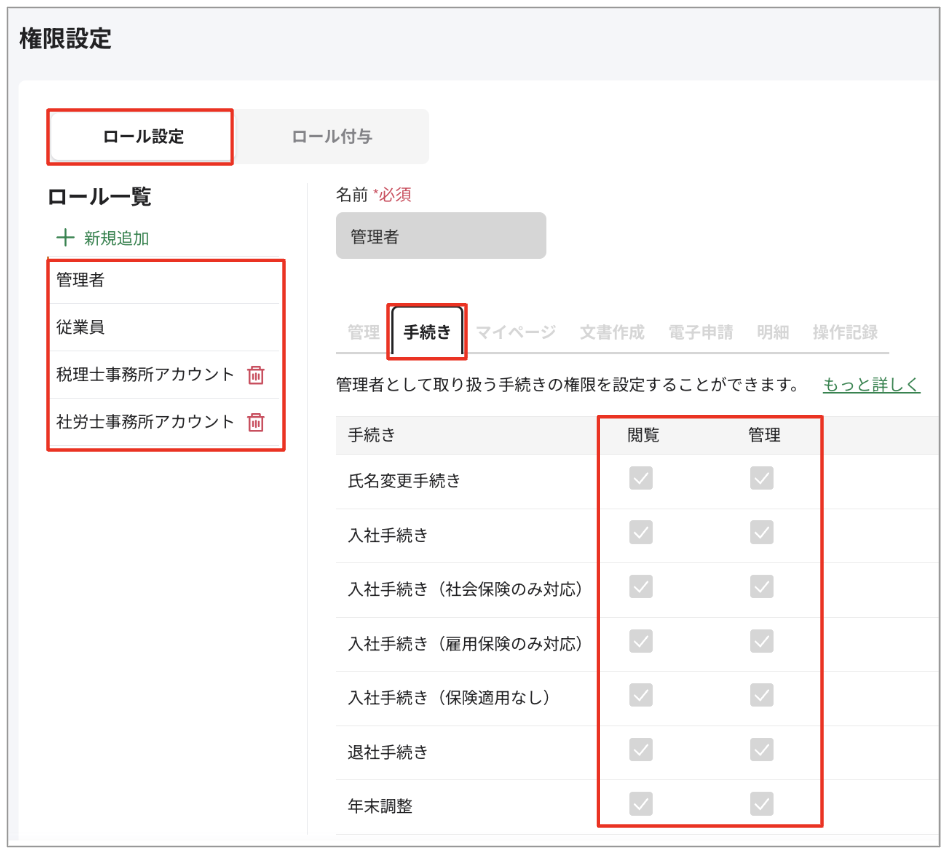This screenshot has height=856, width=952.
Task: Open the マイページ permission tab
Action: 515,332
